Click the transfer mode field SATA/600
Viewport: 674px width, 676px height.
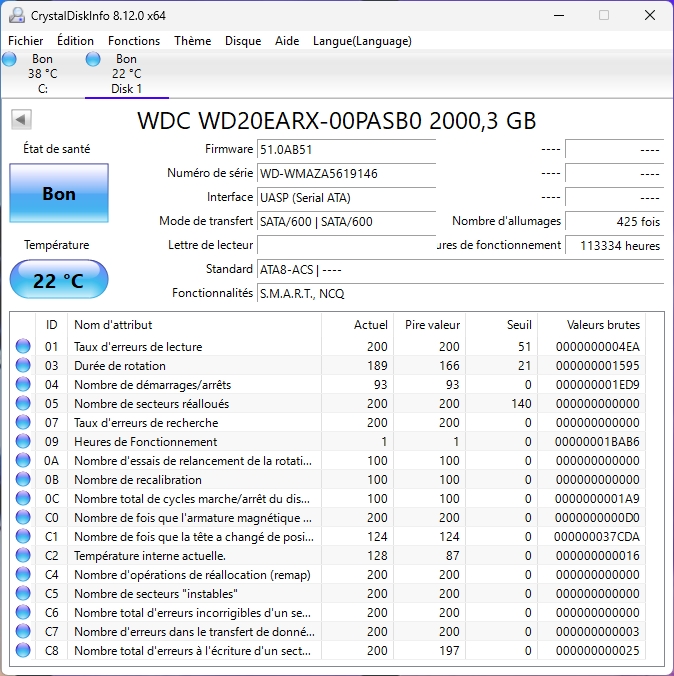346,222
